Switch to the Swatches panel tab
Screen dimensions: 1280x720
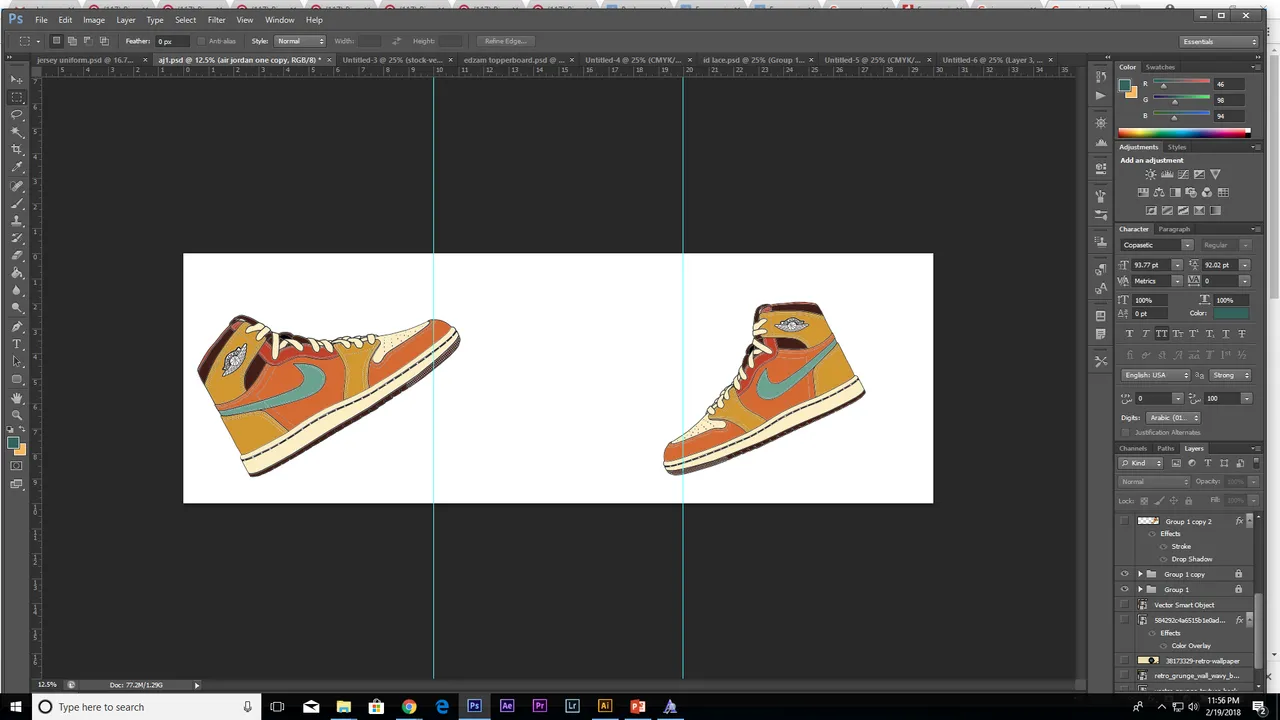pyautogui.click(x=1160, y=67)
